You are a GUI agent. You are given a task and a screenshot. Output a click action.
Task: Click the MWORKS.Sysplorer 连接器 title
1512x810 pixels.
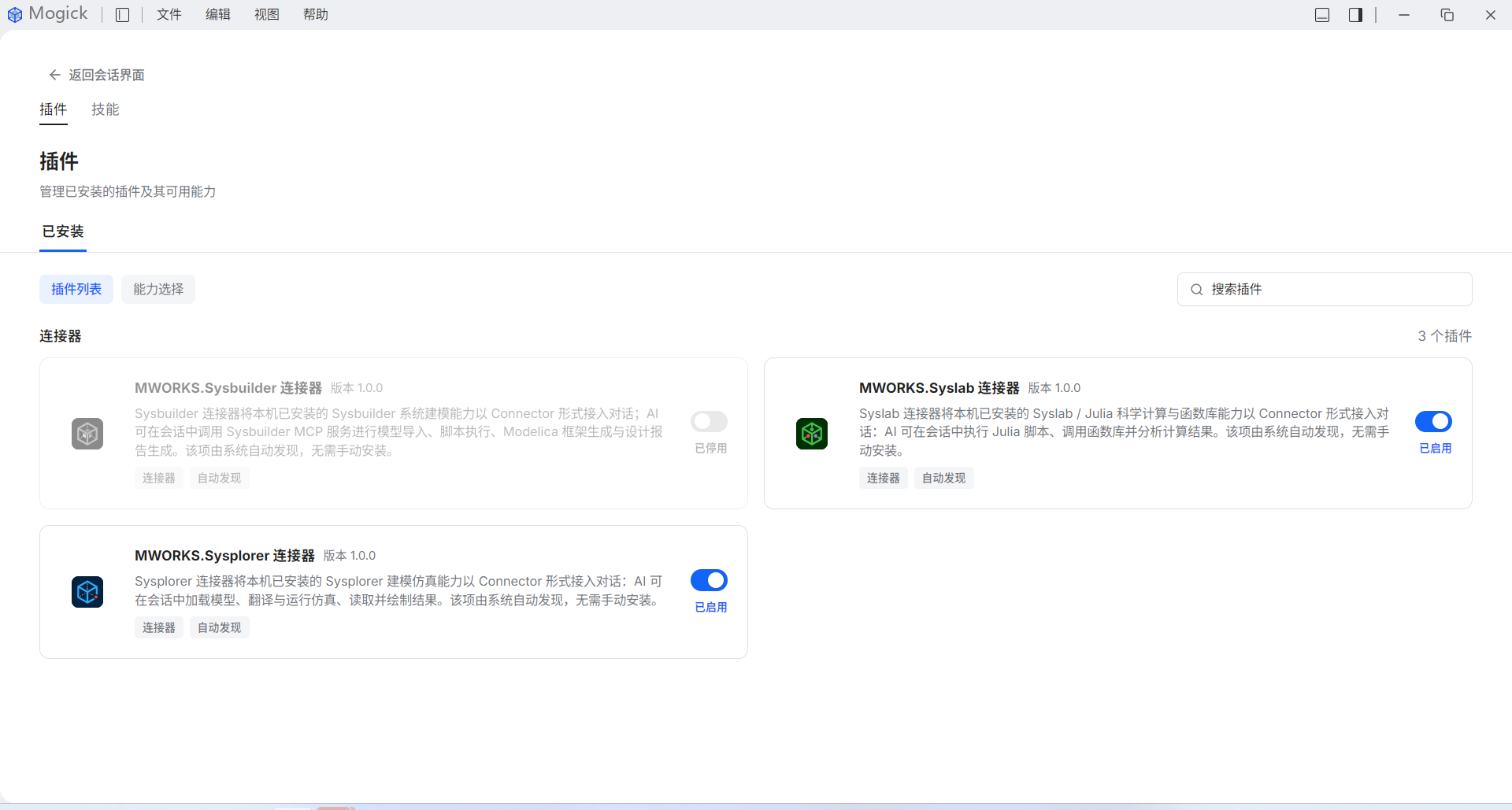click(224, 556)
